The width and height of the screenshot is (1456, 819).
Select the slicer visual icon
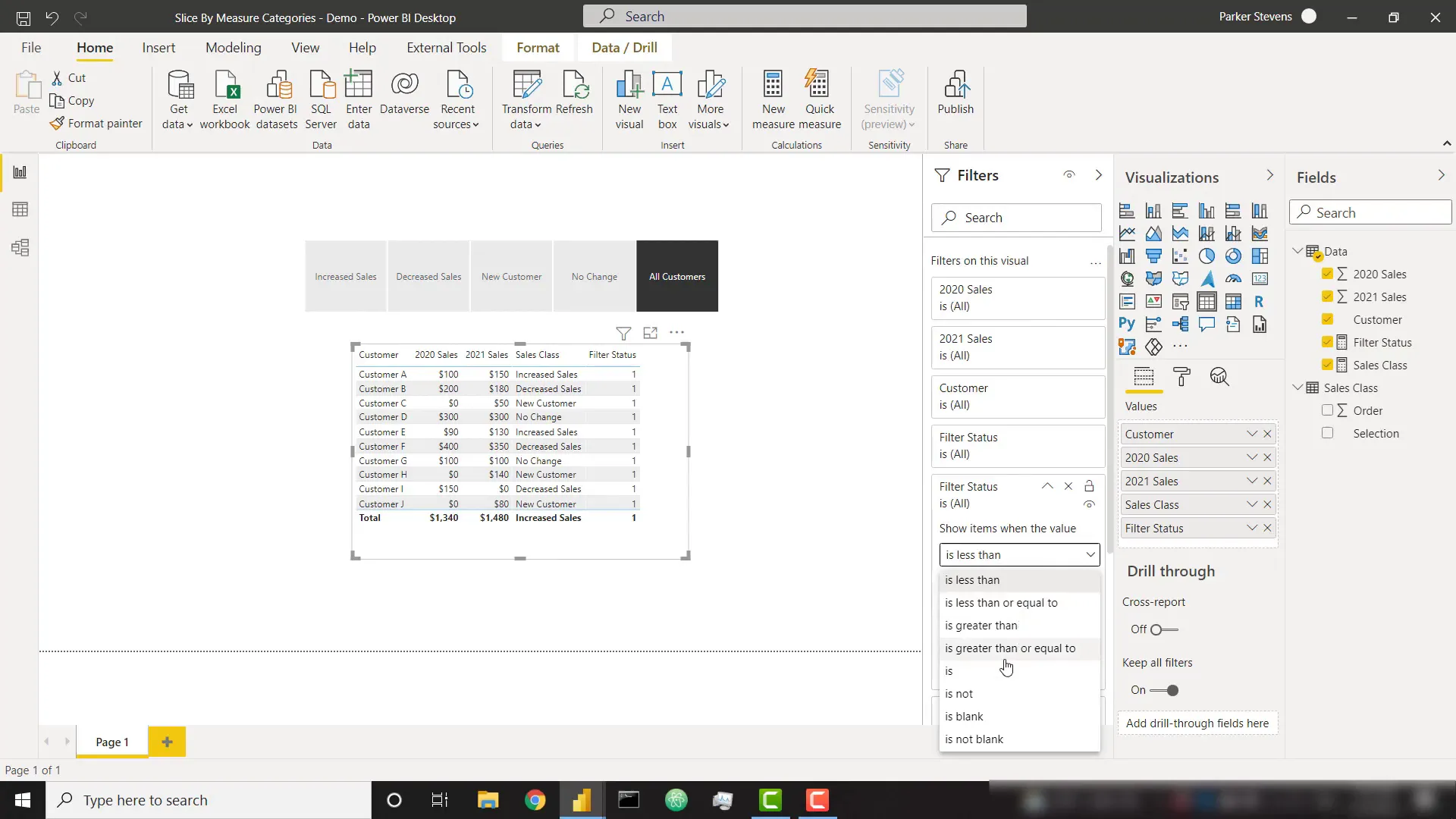point(1181,302)
